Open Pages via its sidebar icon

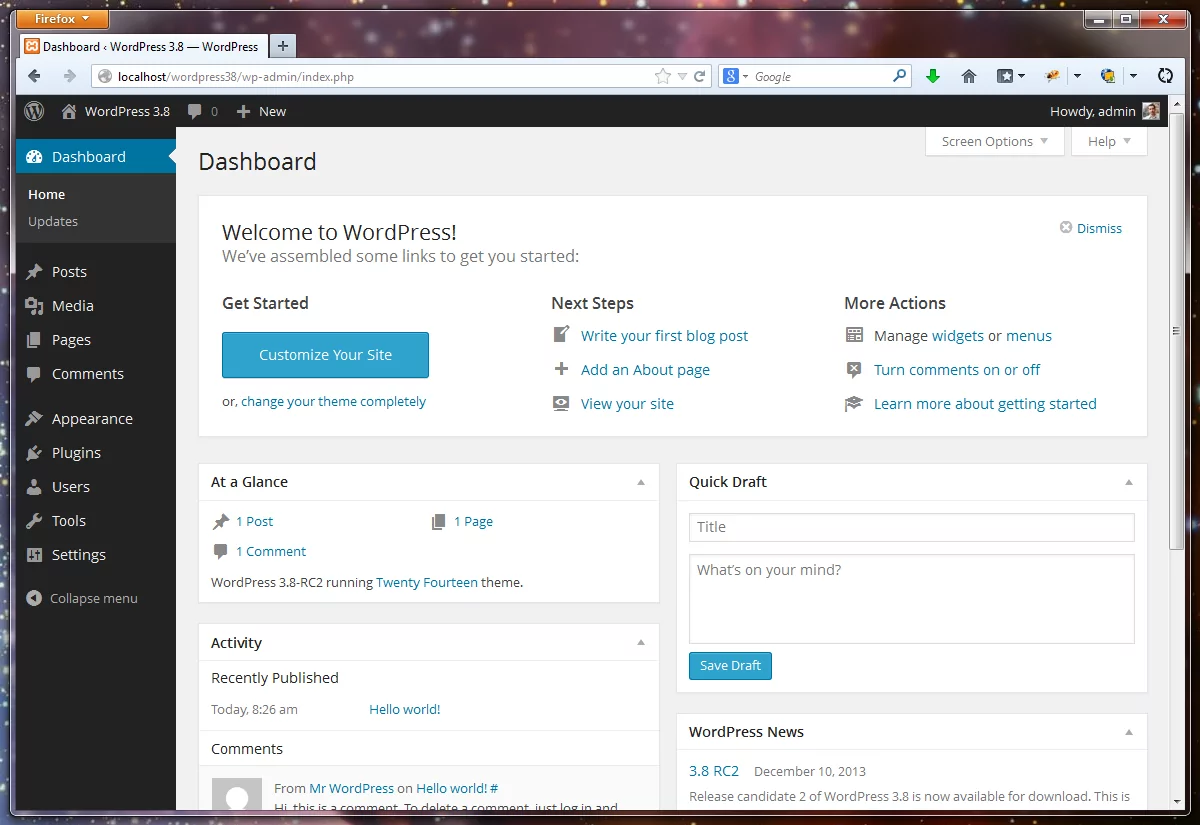35,340
